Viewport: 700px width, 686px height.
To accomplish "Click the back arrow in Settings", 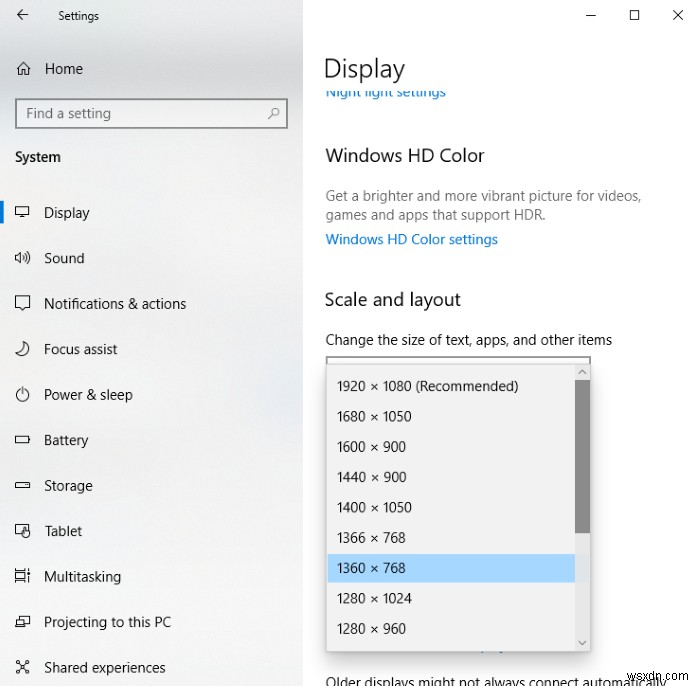I will [22, 15].
